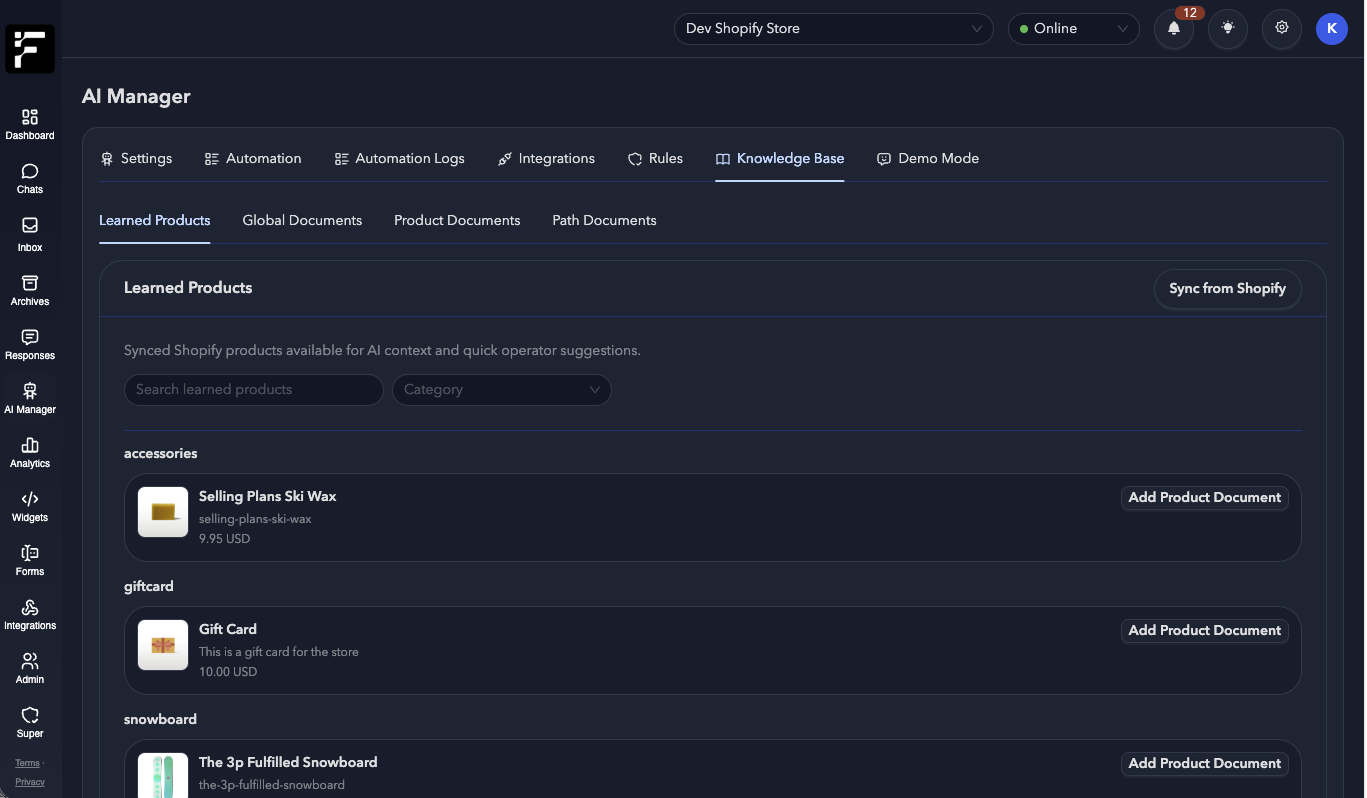Switch to the Automation Logs tab
1367x798 pixels.
(x=400, y=158)
